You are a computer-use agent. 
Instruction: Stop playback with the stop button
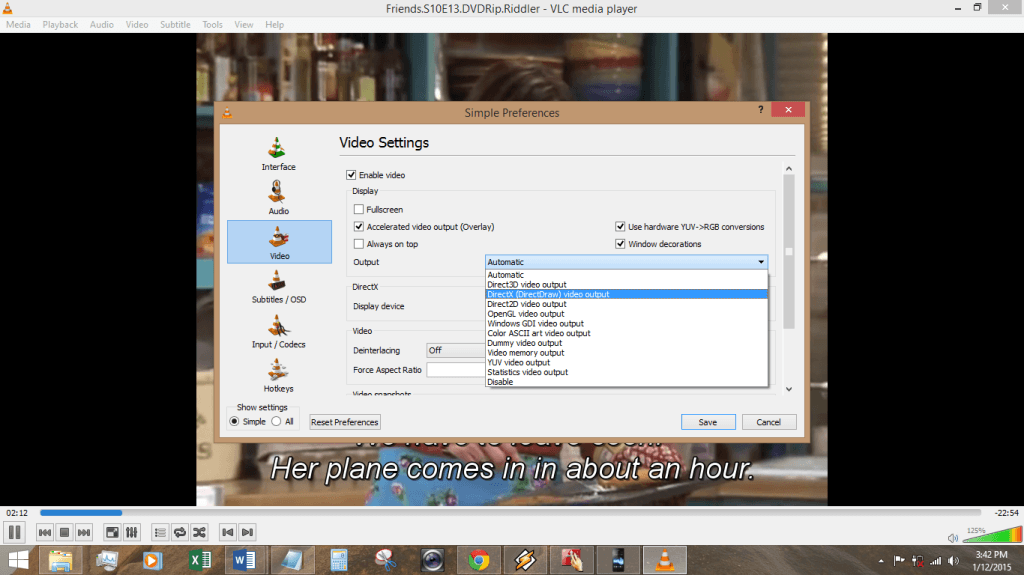click(x=64, y=533)
